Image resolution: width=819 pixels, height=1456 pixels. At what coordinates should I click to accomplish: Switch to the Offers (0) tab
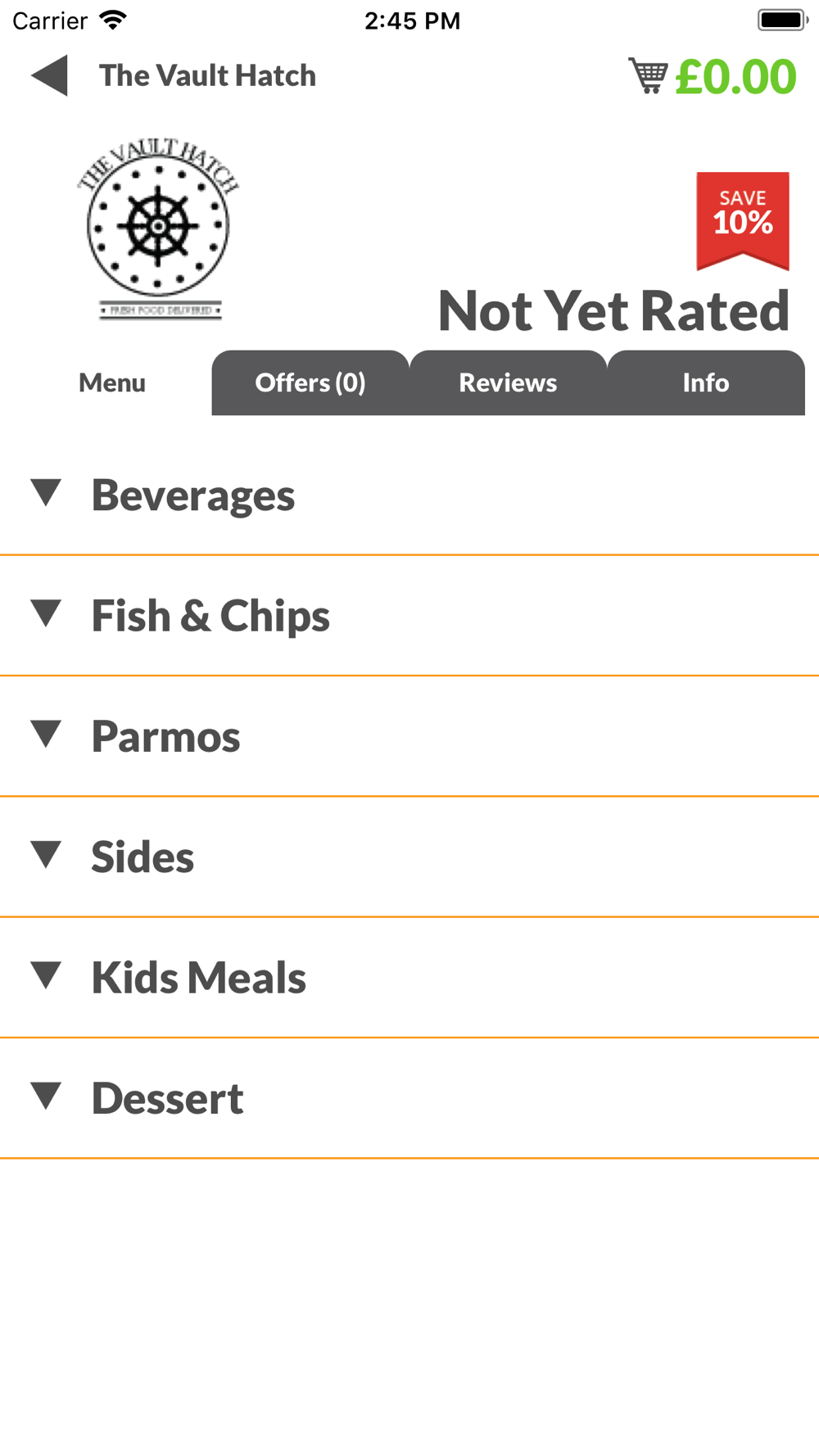point(310,382)
